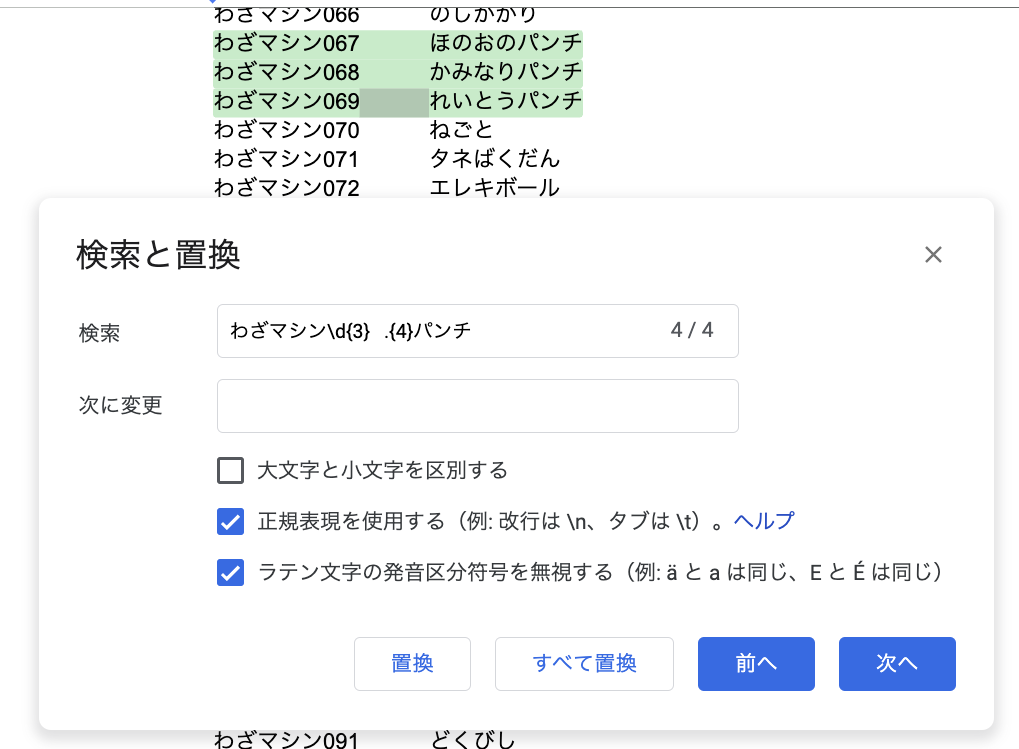Uncheck 正規表現を使用する checkbox
The height and width of the screenshot is (749, 1019).
point(231,522)
